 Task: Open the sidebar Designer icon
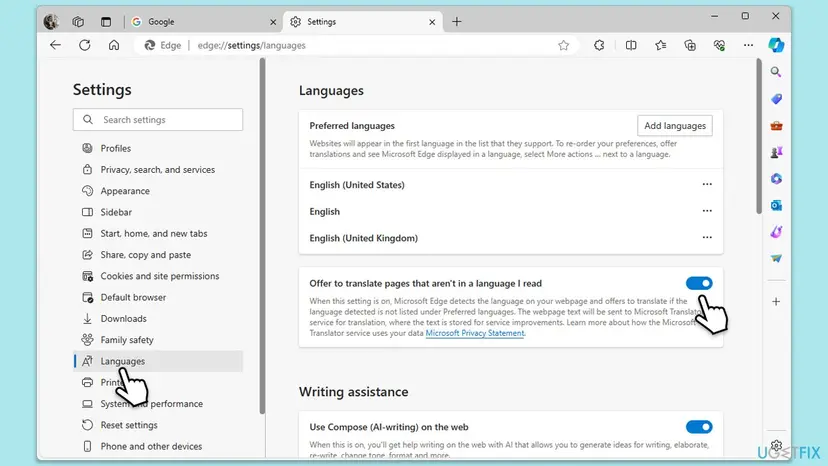point(776,231)
